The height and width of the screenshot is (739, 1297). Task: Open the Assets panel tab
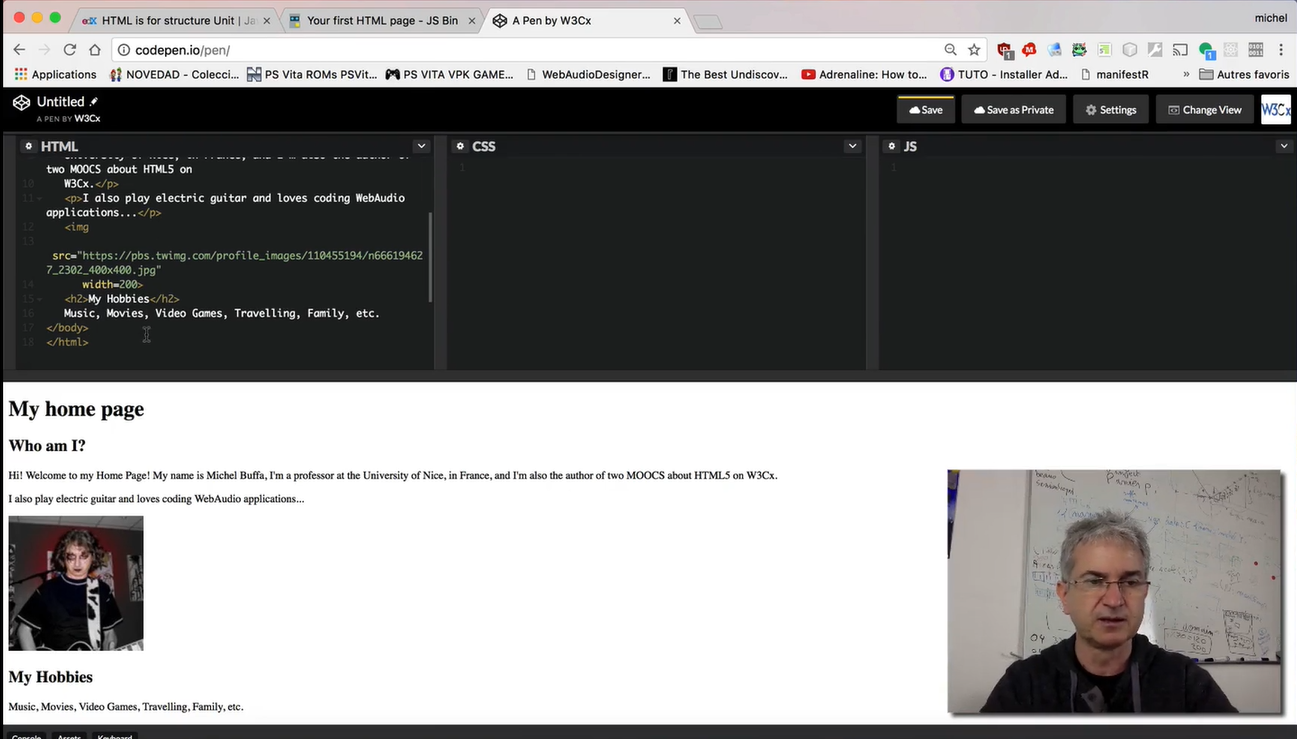[69, 736]
